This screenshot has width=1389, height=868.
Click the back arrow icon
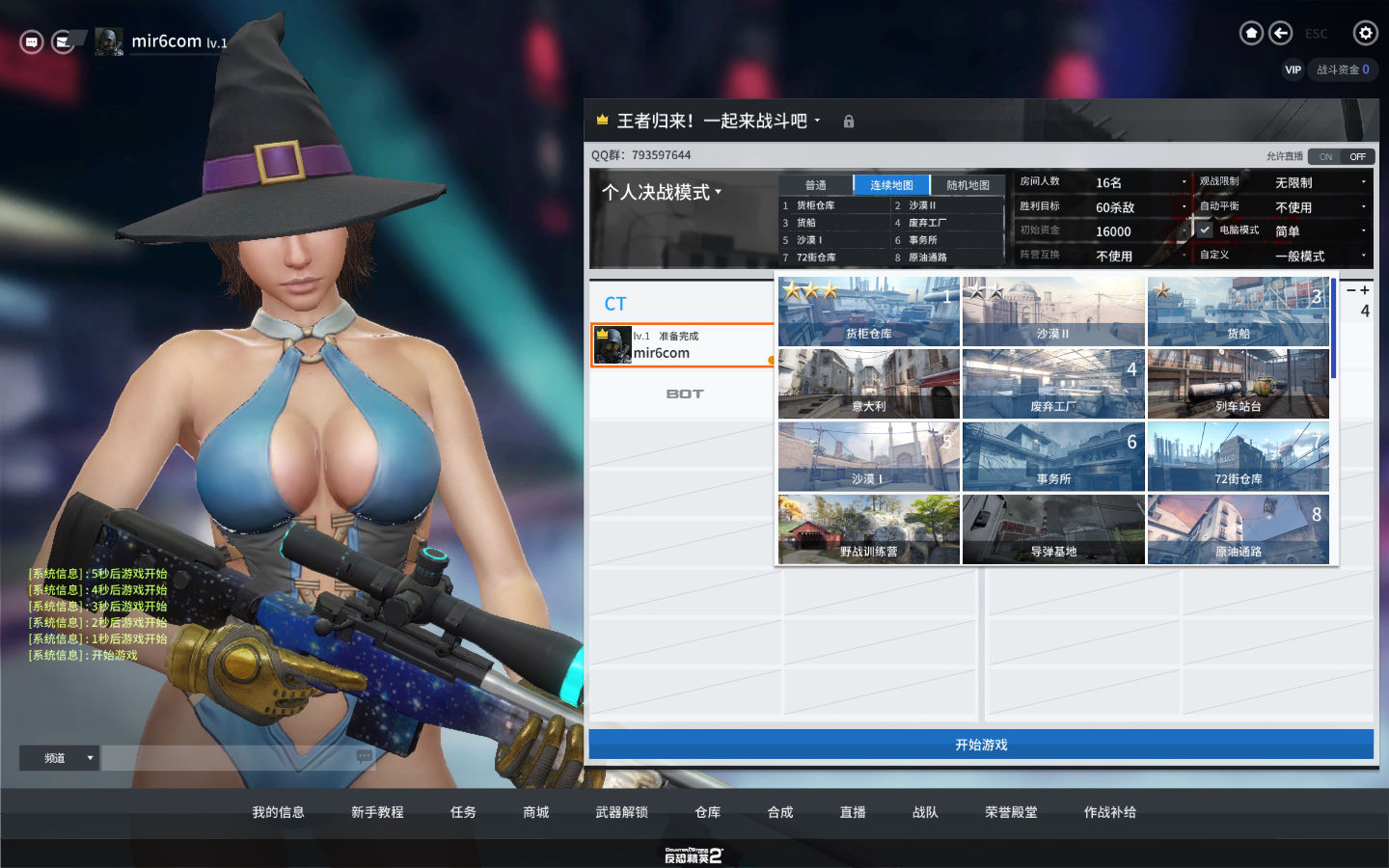[1280, 34]
